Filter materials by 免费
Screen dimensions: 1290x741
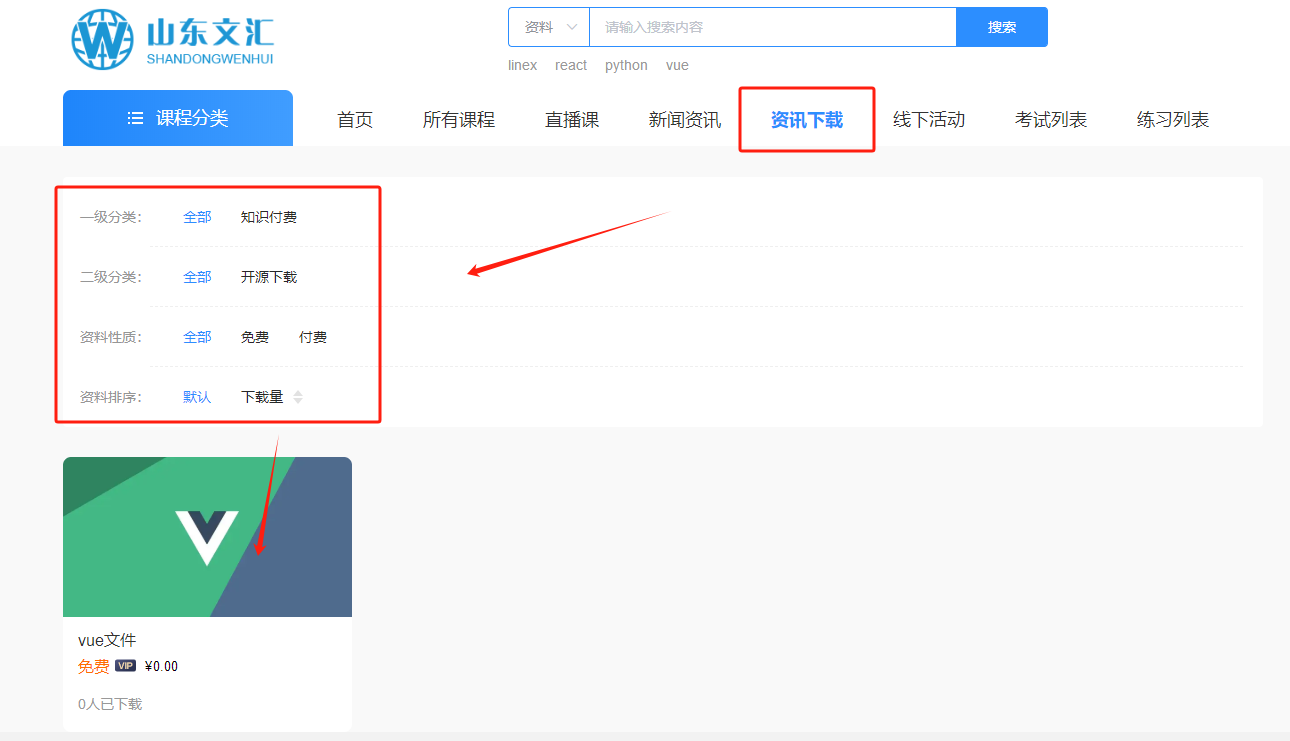click(x=255, y=337)
